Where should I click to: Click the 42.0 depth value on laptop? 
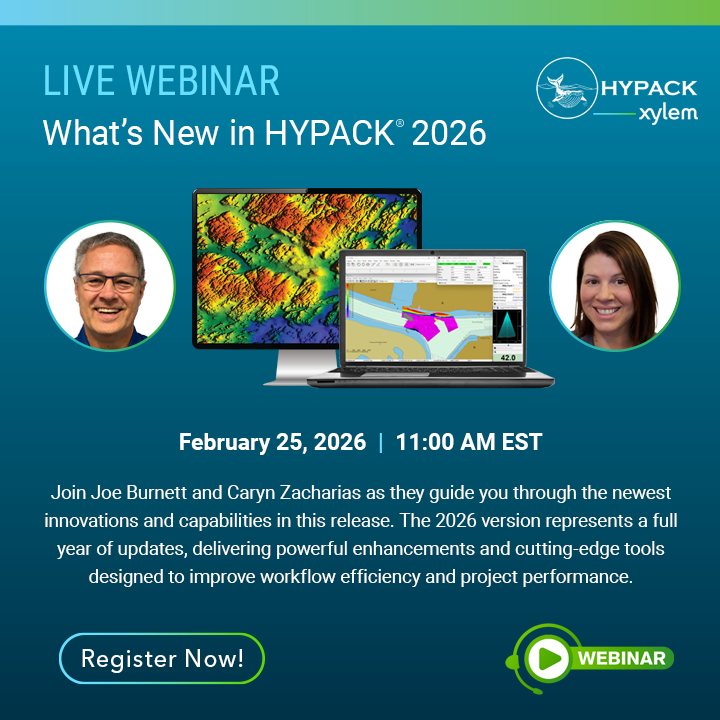click(x=508, y=357)
